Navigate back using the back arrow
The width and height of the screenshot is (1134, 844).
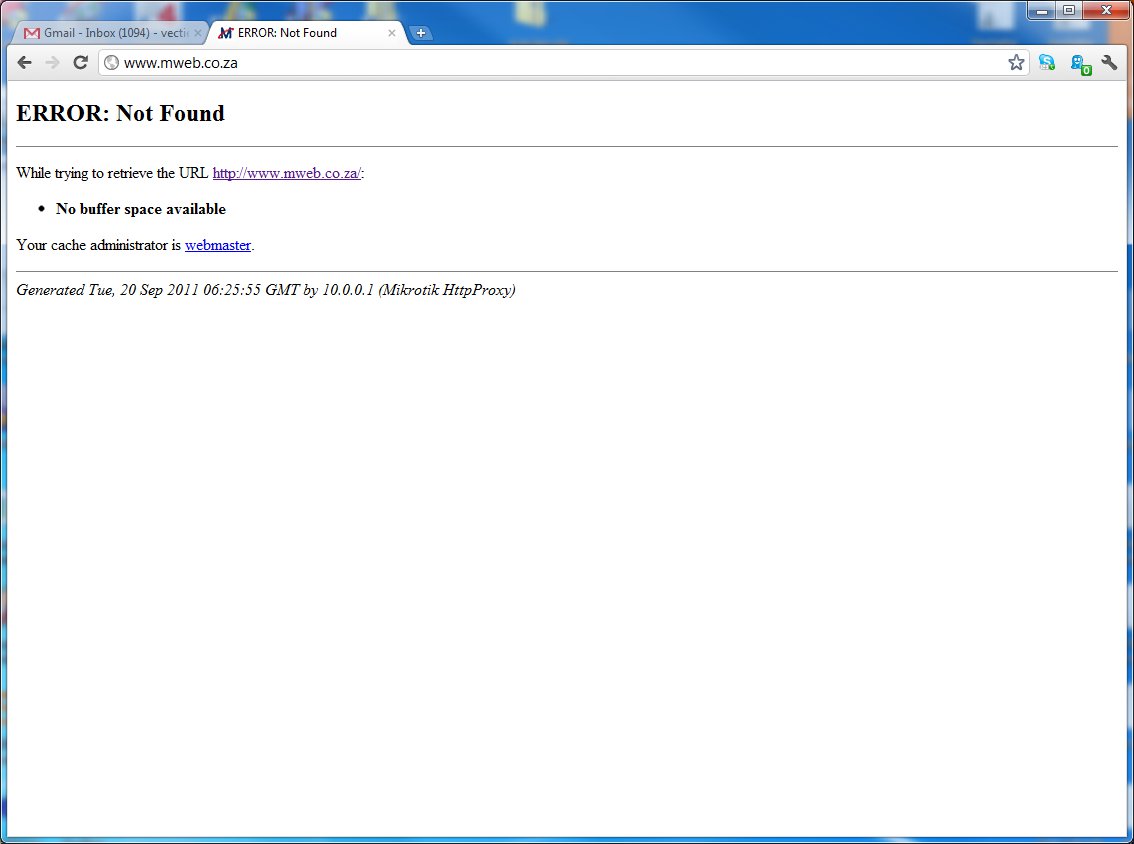pos(24,62)
